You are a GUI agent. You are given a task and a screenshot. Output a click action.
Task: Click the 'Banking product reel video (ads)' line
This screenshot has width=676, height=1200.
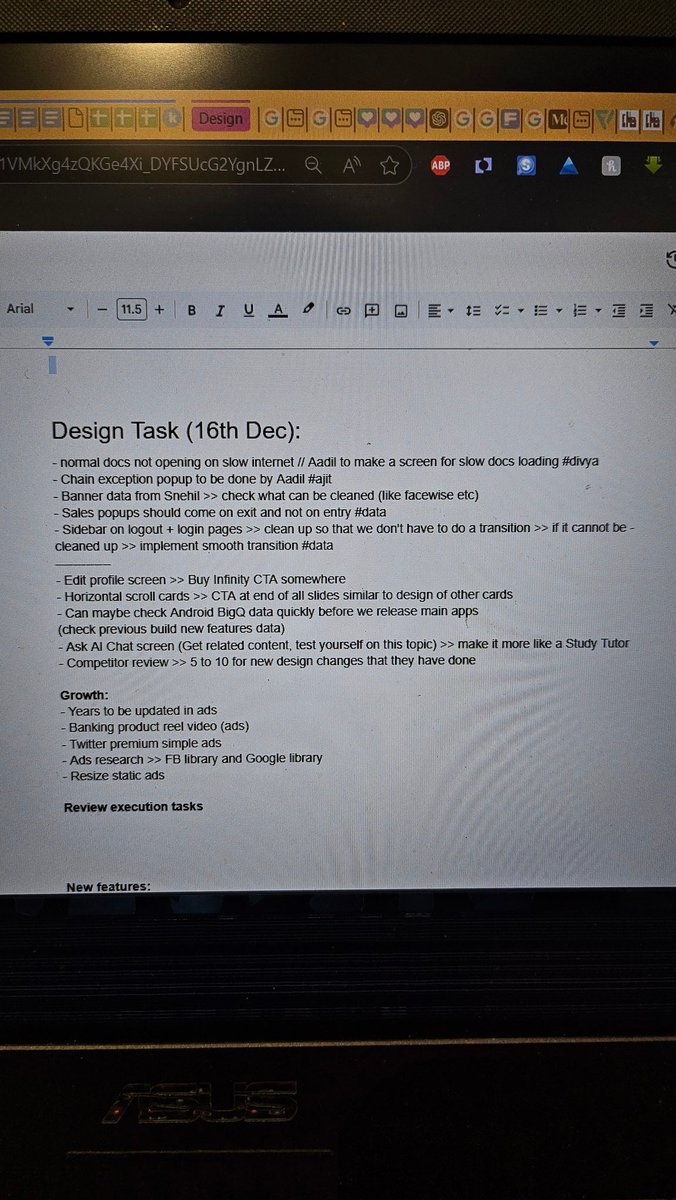(x=155, y=726)
